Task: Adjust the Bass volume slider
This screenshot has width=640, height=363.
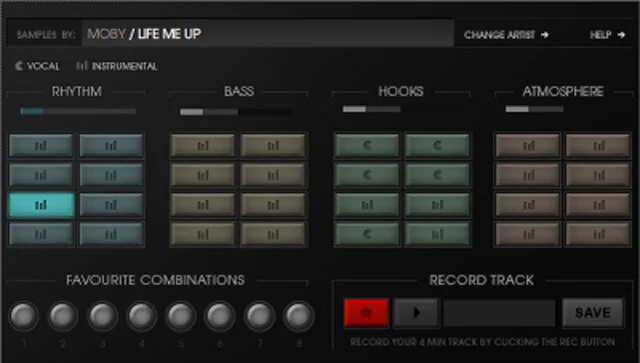Action: tap(237, 111)
